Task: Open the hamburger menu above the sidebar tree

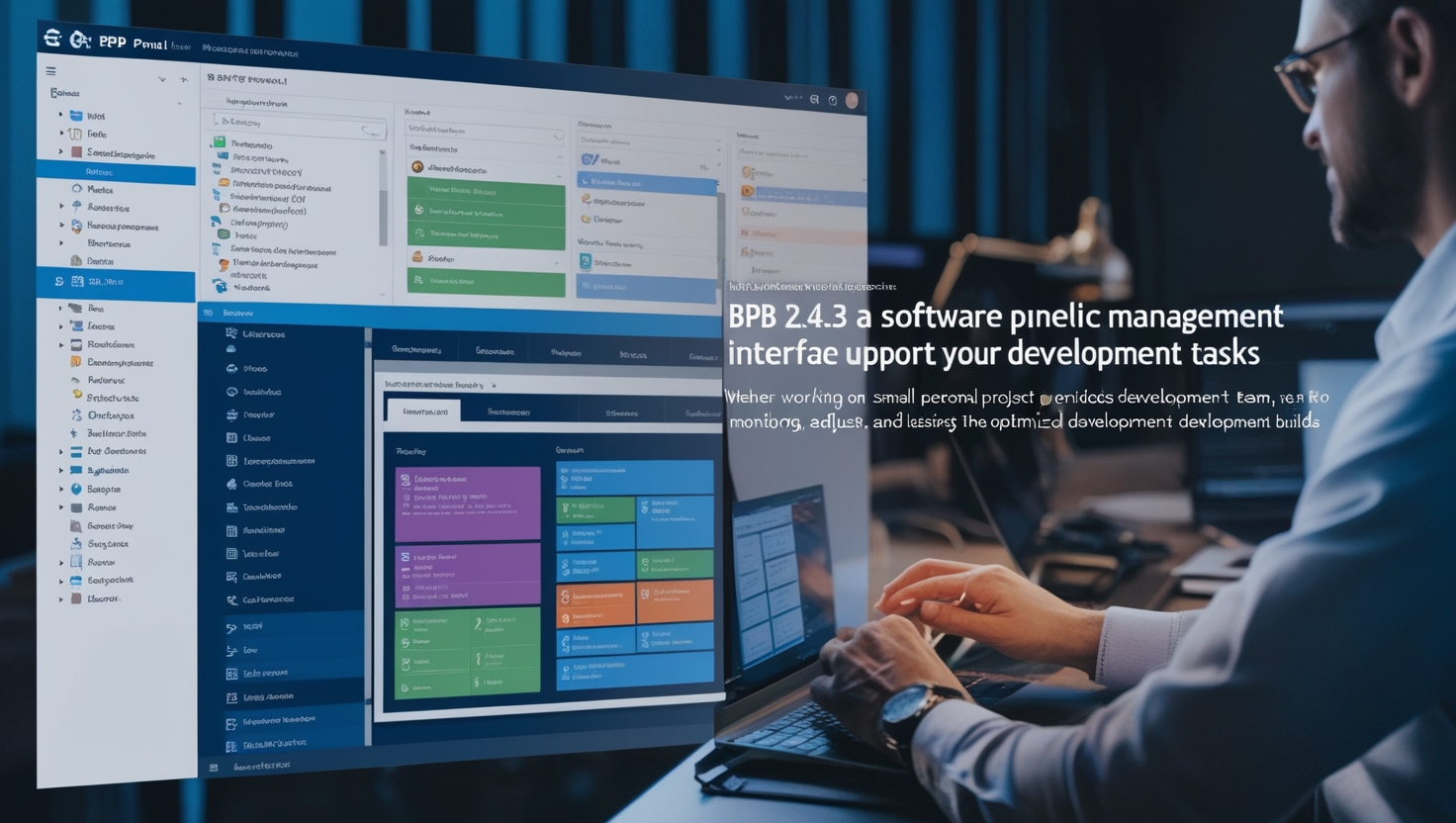Action: 50,71
